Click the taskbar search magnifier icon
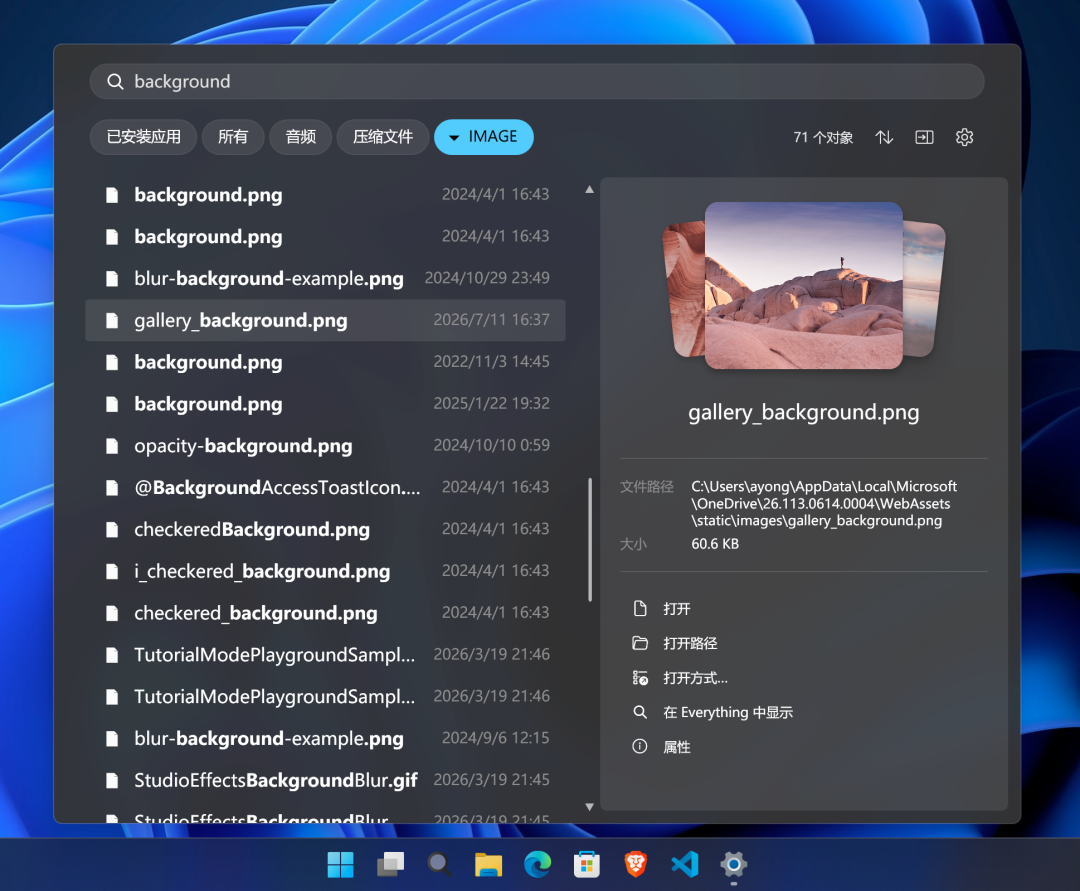The height and width of the screenshot is (891, 1080). pos(439,864)
